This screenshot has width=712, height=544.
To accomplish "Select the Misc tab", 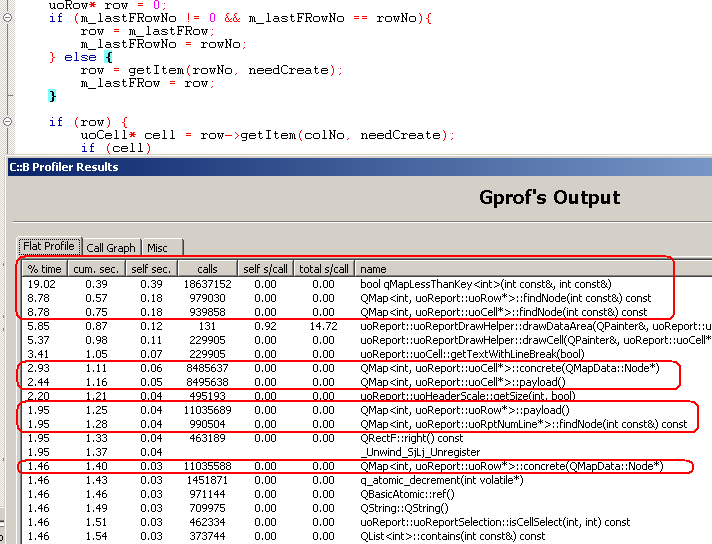I will pyautogui.click(x=157, y=247).
